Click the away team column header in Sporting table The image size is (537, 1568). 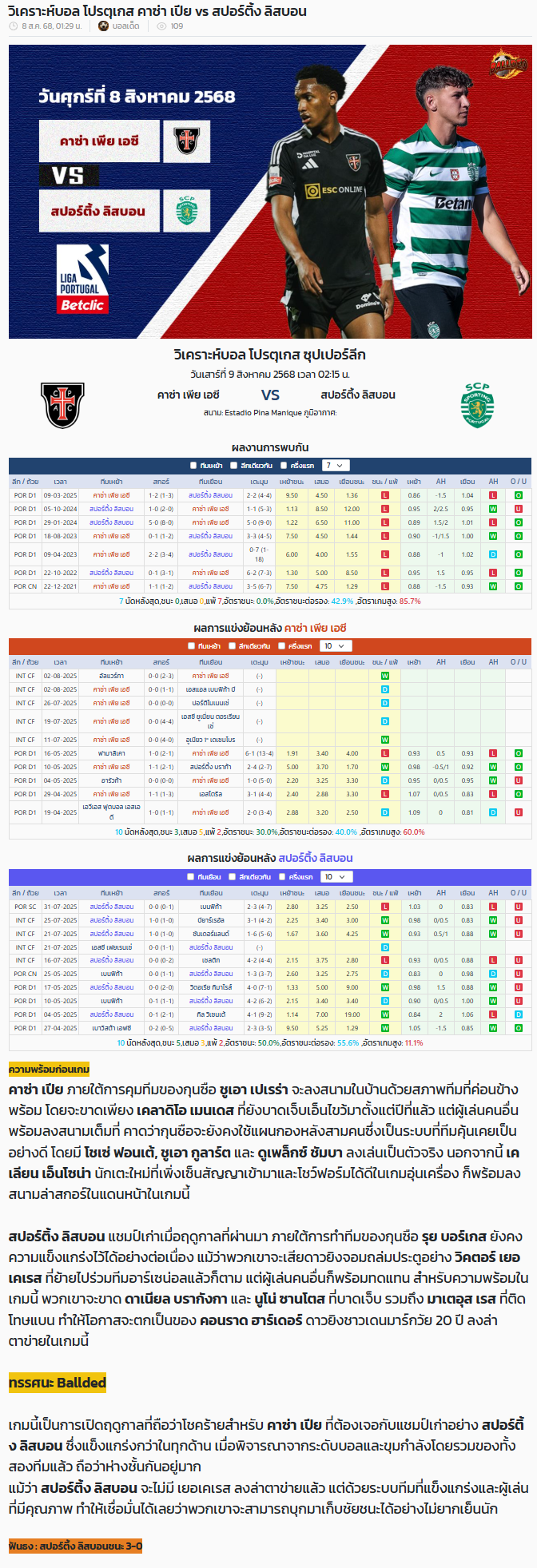(x=211, y=893)
